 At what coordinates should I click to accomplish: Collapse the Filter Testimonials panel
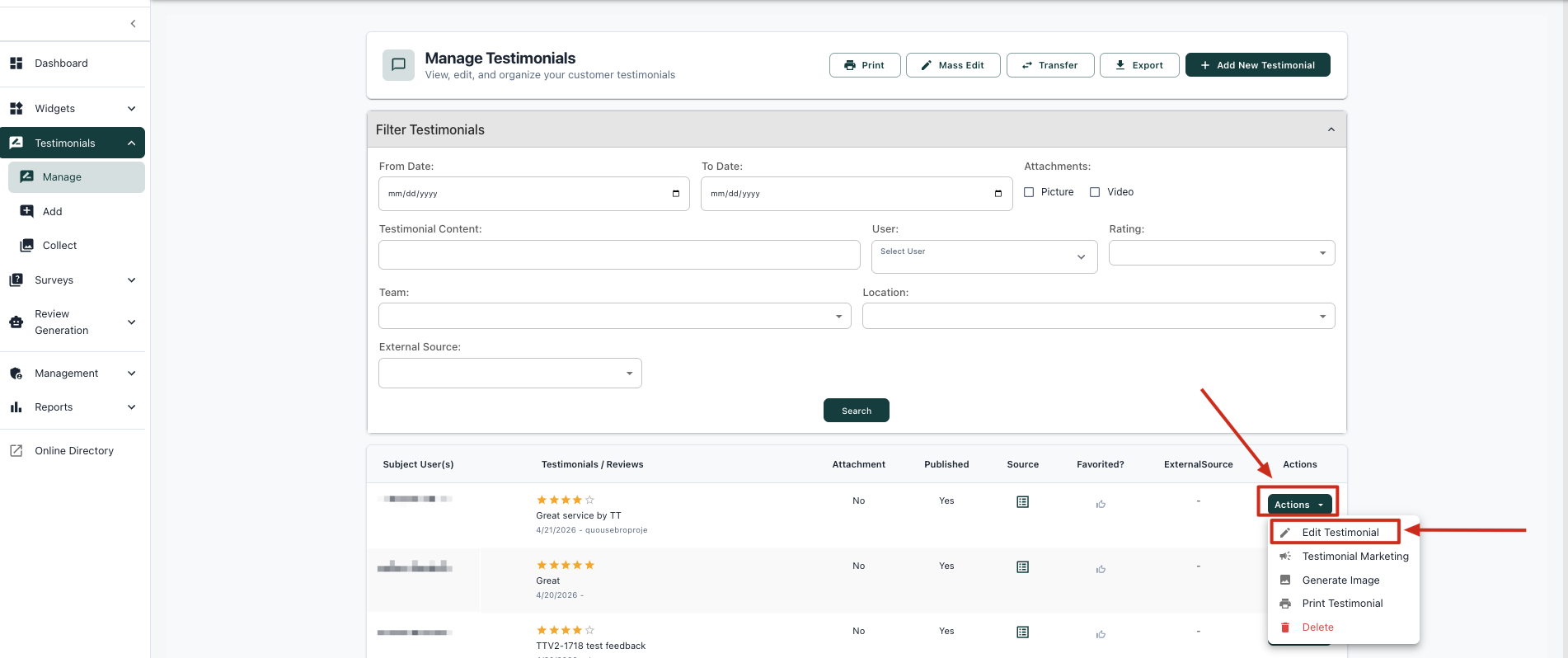click(1331, 129)
